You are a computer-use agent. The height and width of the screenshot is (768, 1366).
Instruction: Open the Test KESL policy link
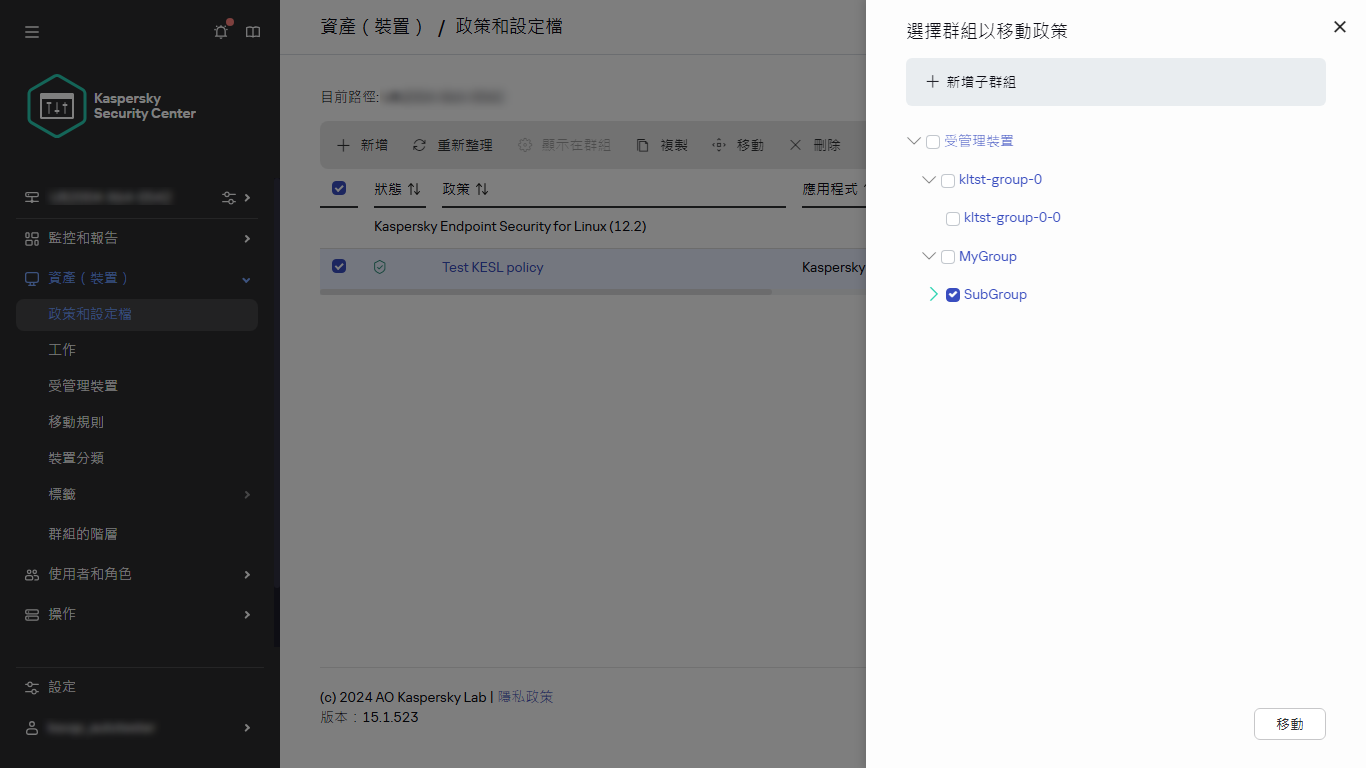[492, 267]
